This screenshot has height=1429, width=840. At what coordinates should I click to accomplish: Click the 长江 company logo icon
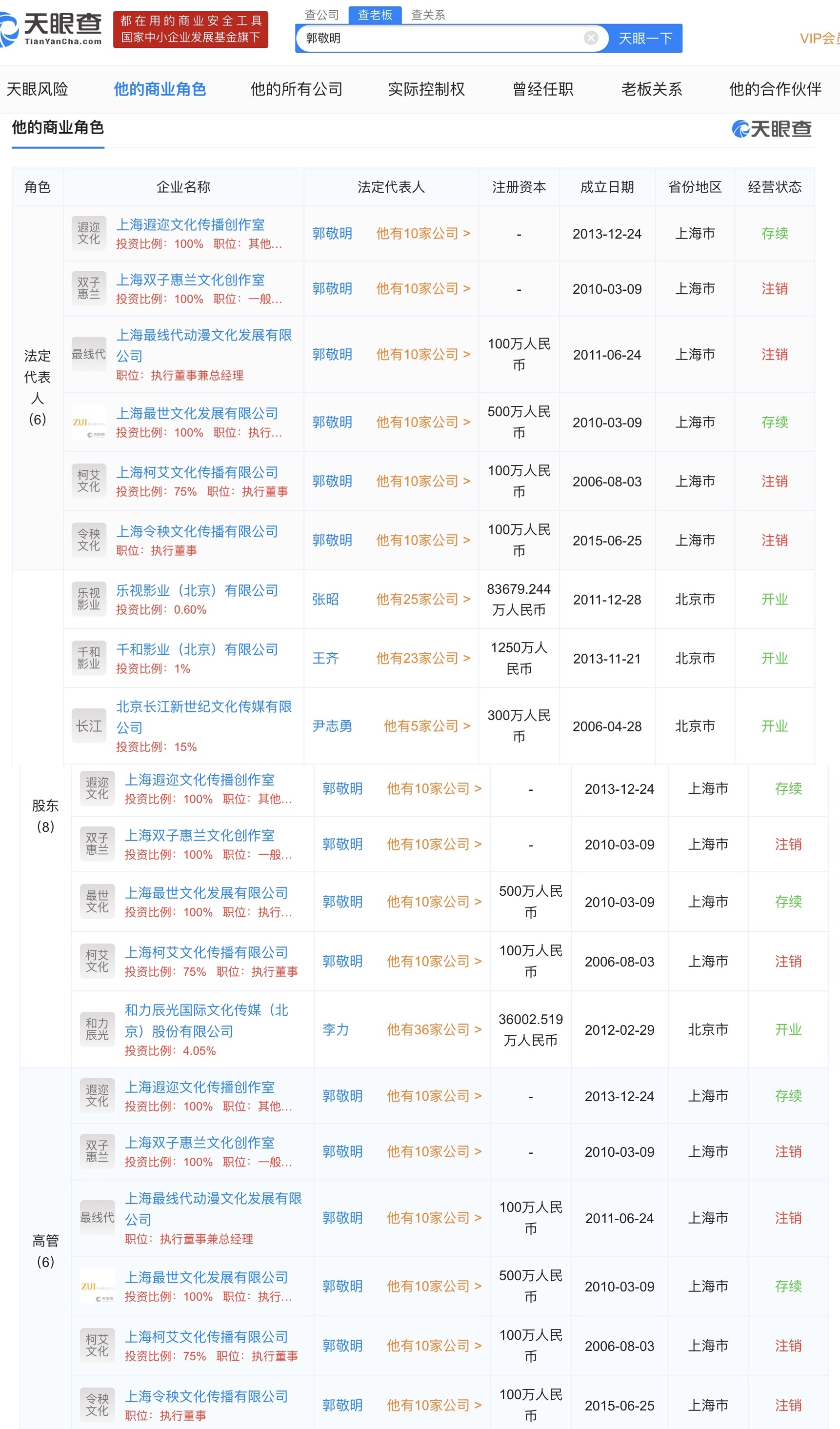point(89,725)
